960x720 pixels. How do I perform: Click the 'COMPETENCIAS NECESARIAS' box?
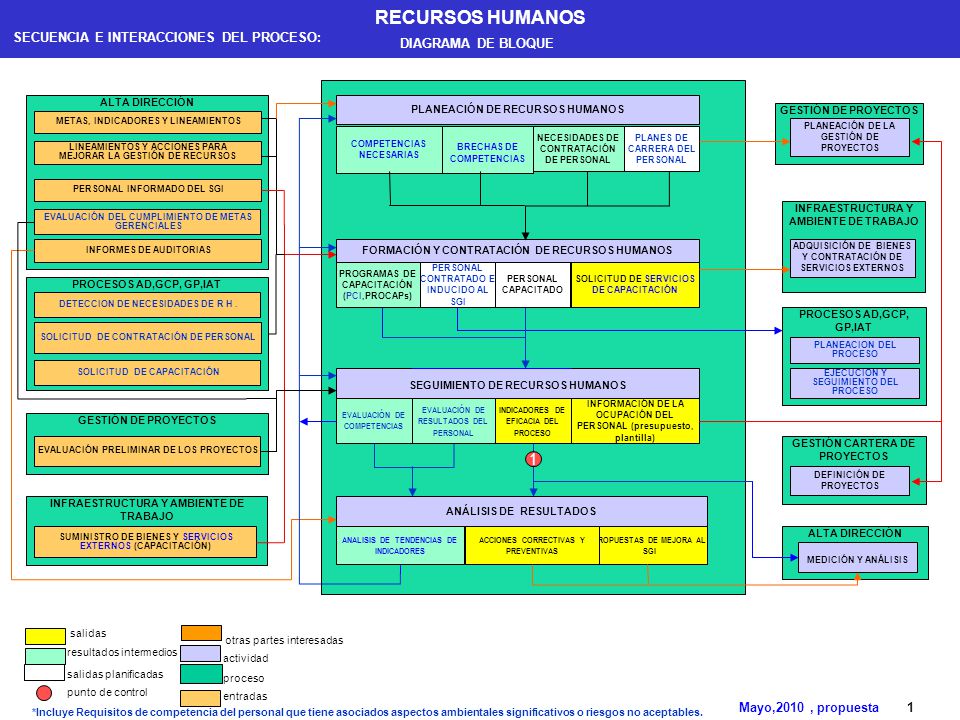(x=389, y=149)
